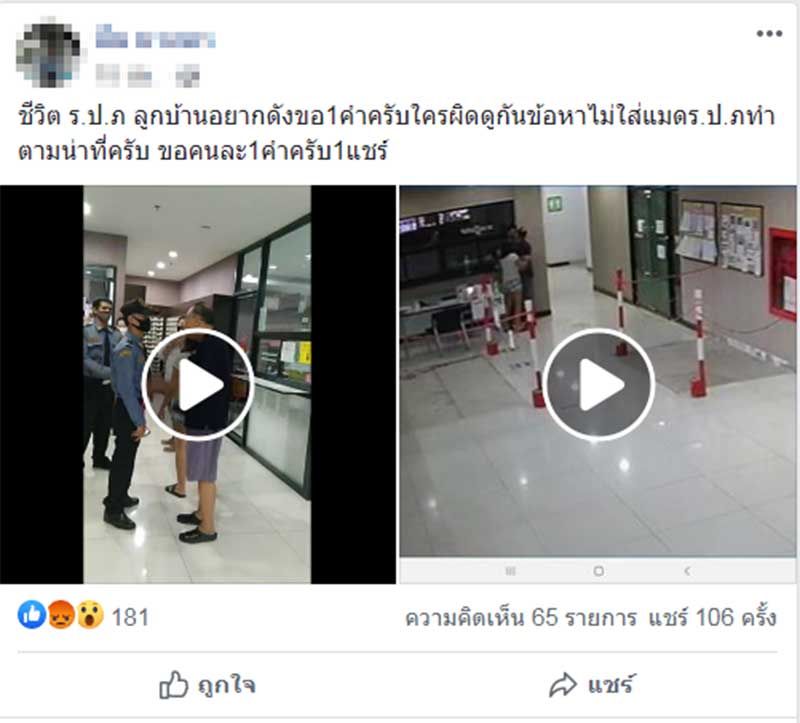Tap the back chevron in right video

(687, 570)
